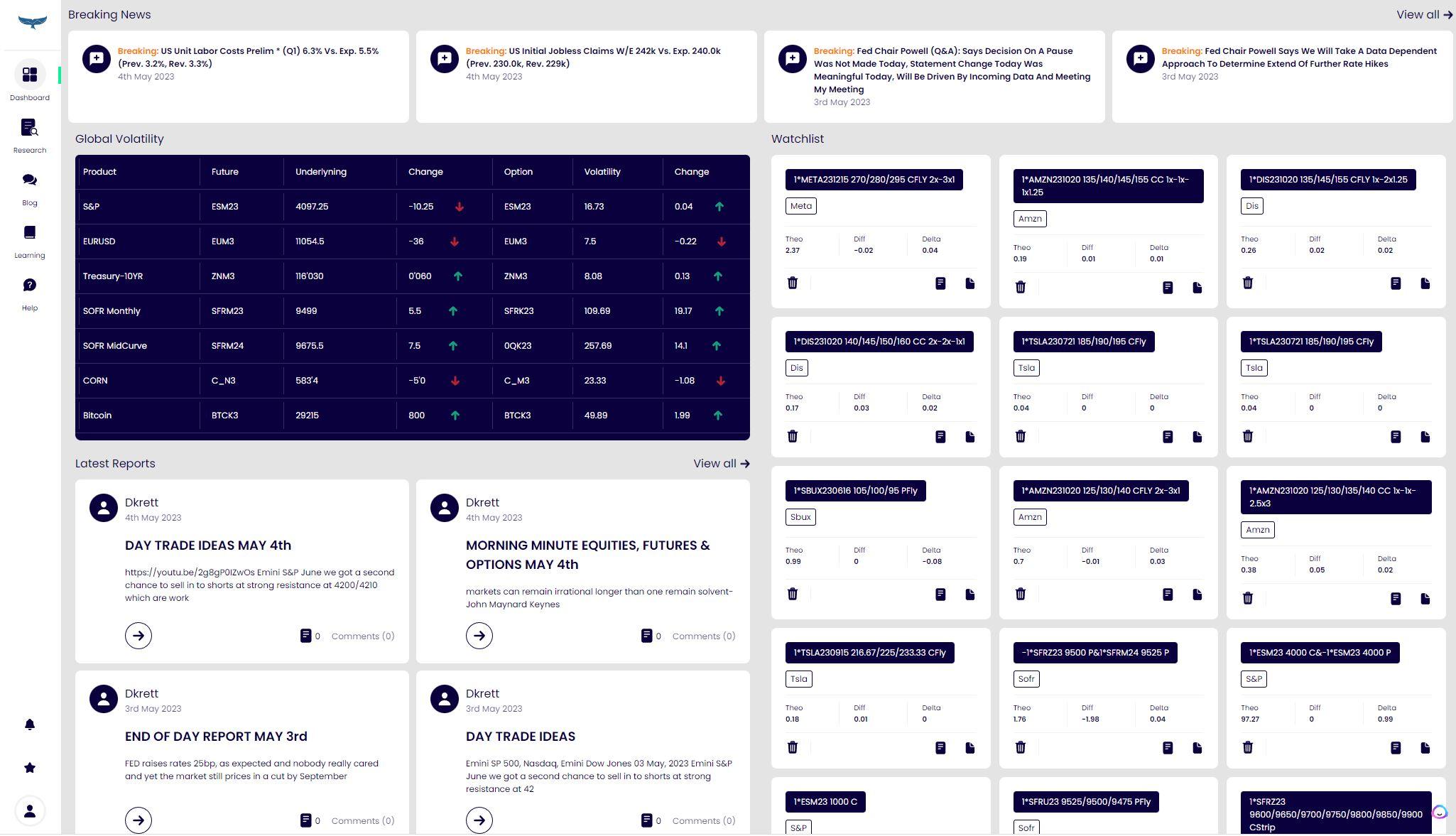Delete the META231215 watchlist item
This screenshot has height=836, width=1456.
click(793, 283)
